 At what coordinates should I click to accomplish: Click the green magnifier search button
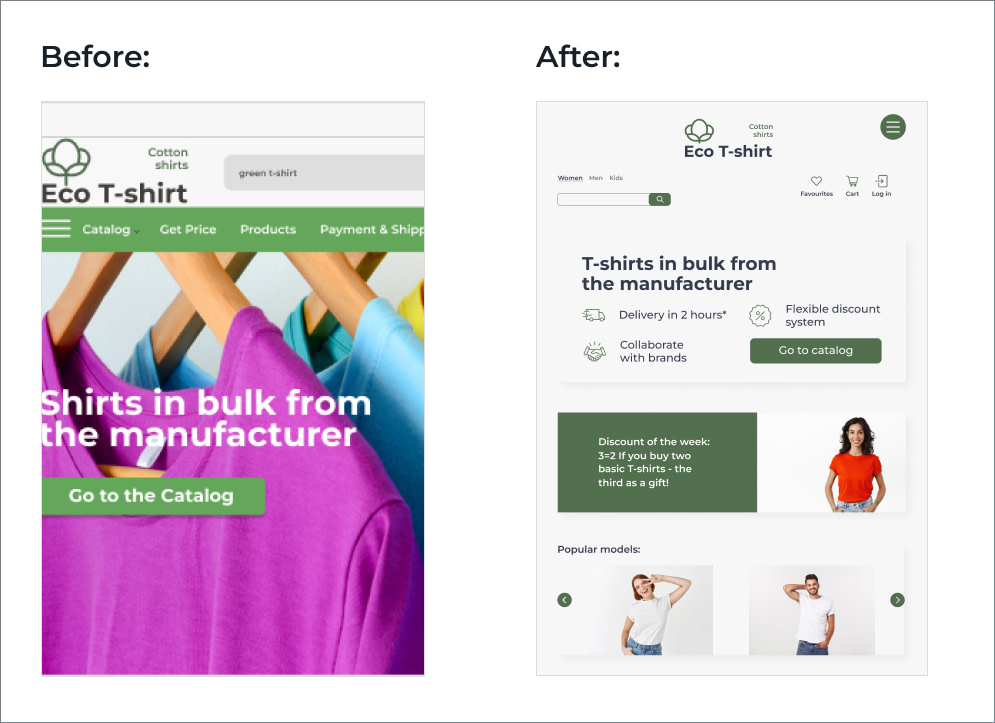(x=659, y=199)
